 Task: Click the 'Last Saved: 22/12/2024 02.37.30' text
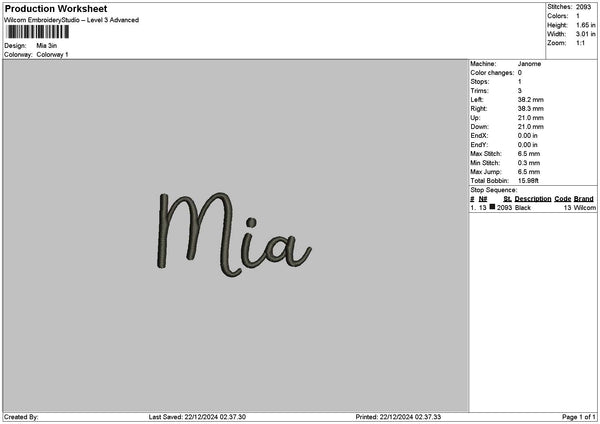[197, 417]
